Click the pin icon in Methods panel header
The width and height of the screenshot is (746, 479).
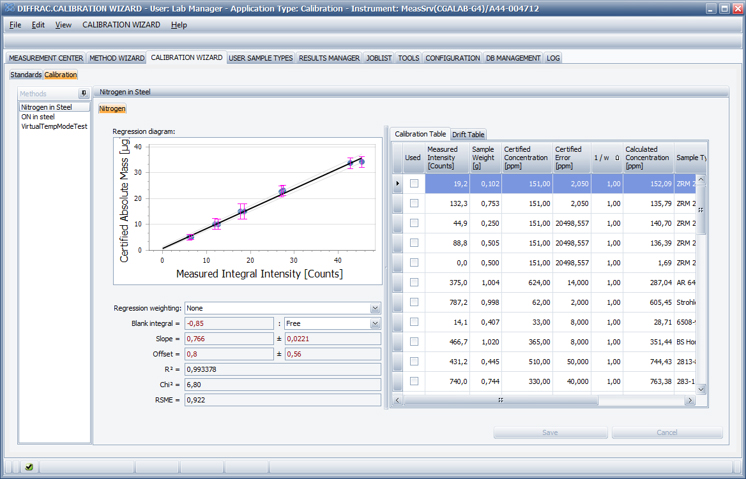[84, 93]
